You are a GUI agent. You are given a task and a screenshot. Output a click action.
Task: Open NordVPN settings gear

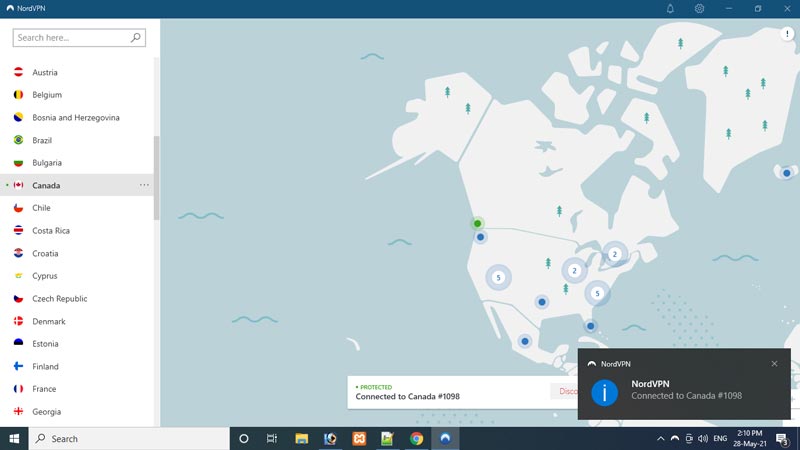(699, 9)
